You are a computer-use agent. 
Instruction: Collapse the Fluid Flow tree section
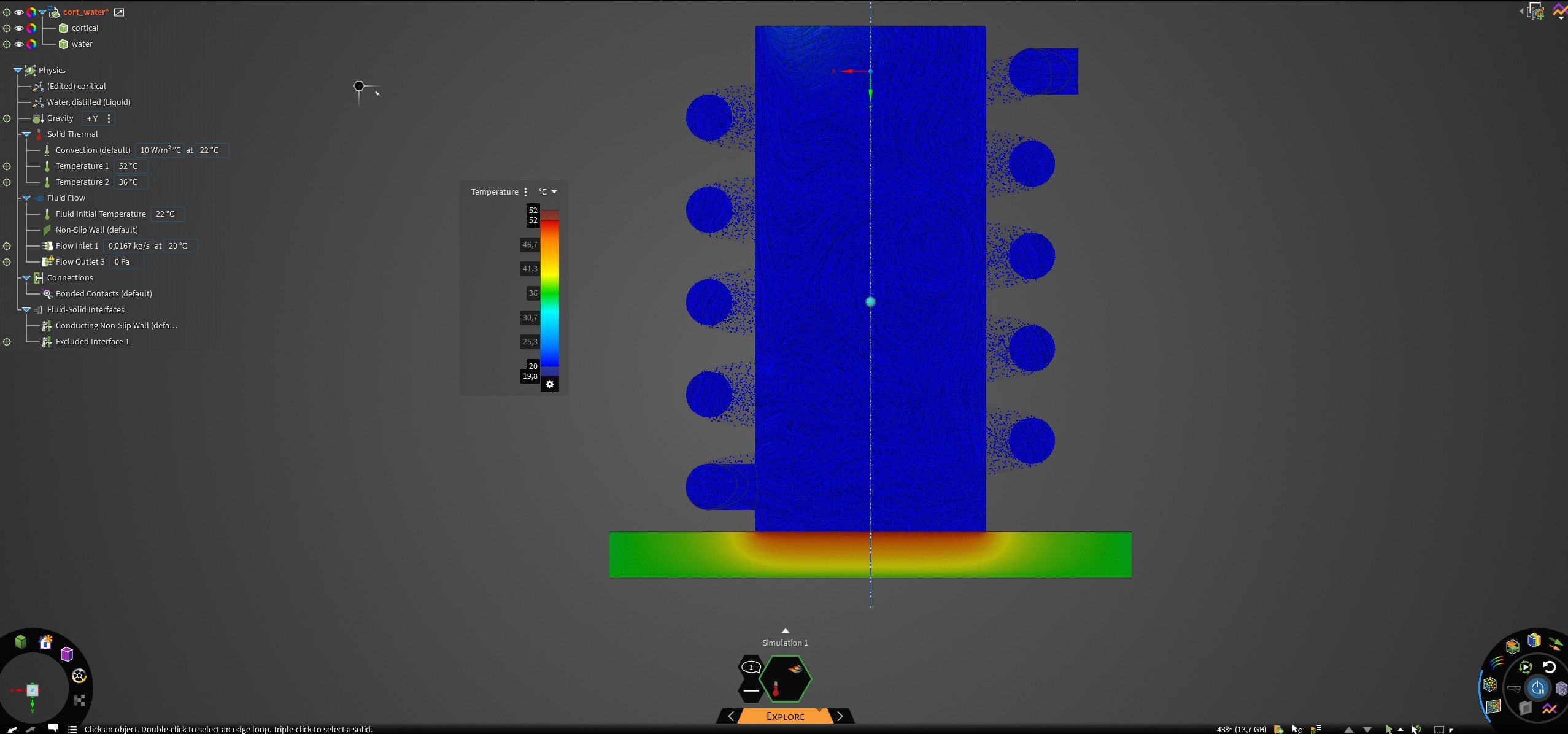[x=26, y=198]
